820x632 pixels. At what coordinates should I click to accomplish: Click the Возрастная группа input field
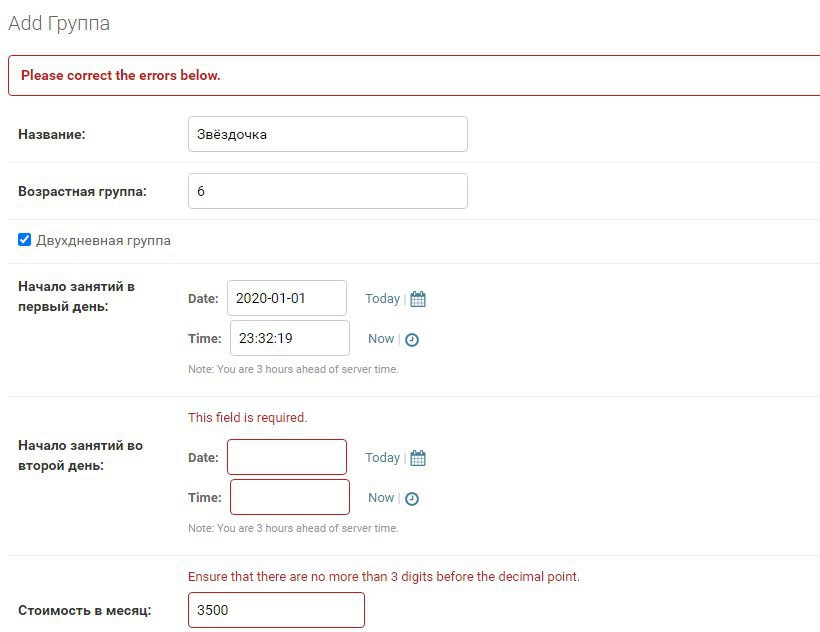[328, 191]
